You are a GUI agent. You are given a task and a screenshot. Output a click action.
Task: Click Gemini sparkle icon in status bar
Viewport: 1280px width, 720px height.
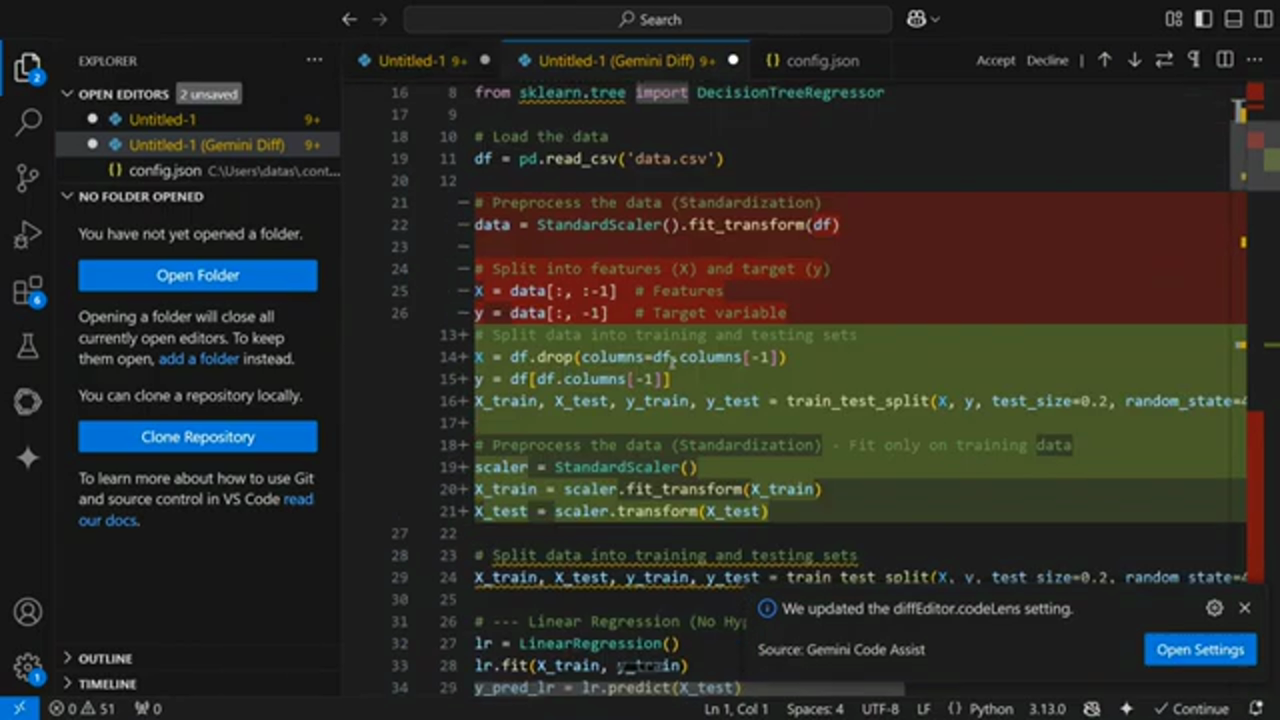click(x=1126, y=709)
